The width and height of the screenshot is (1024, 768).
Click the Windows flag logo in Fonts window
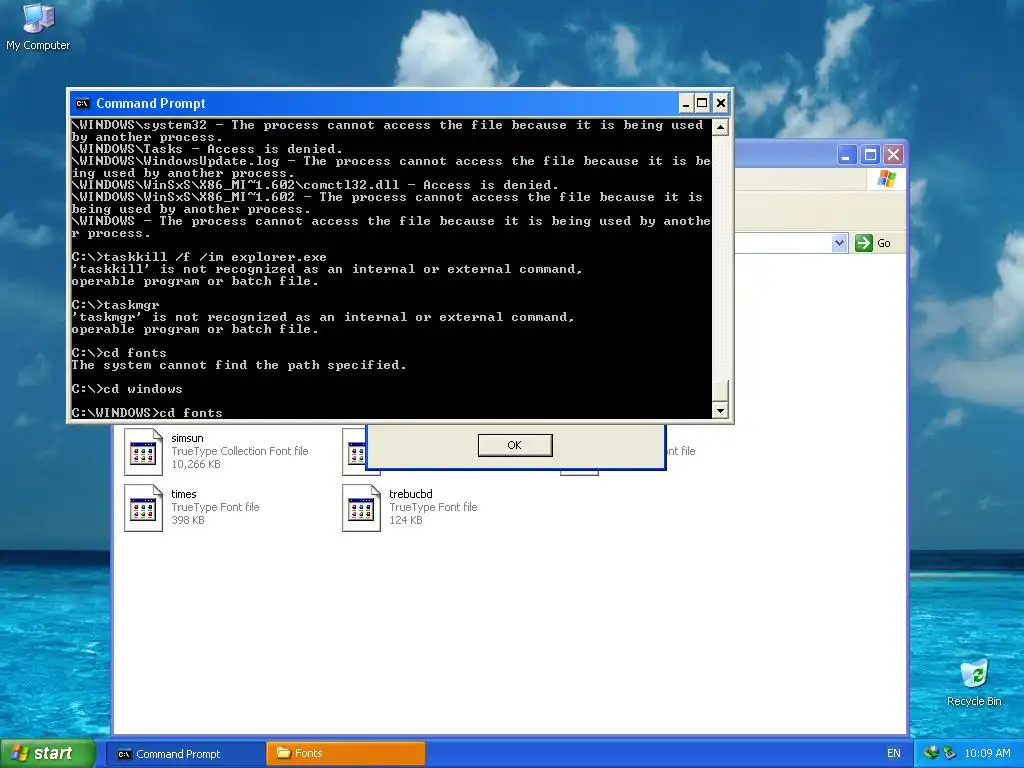[x=886, y=178]
